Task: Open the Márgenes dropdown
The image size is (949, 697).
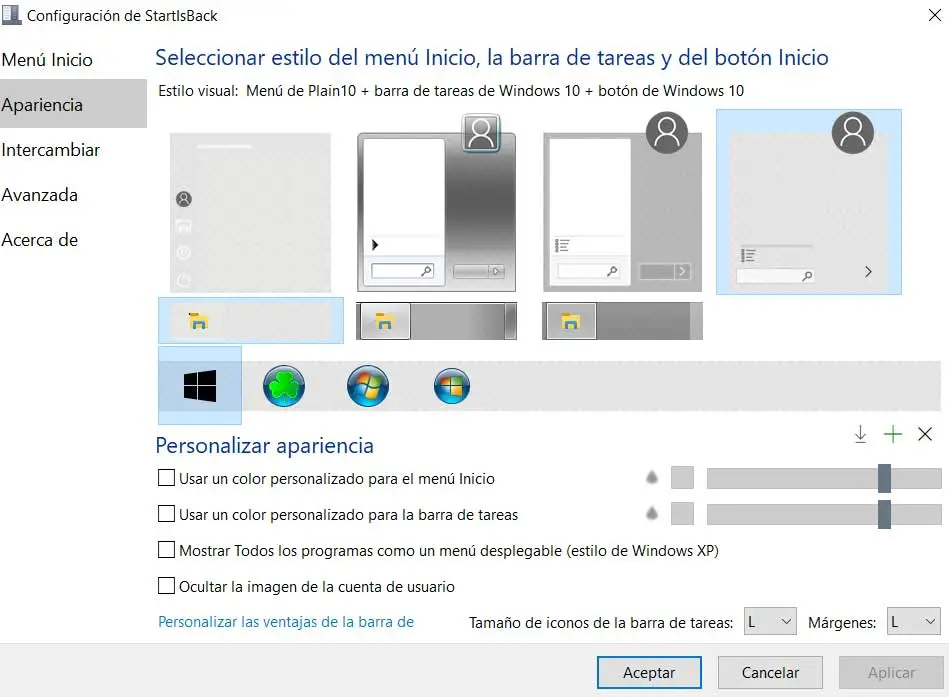Action: tap(913, 621)
